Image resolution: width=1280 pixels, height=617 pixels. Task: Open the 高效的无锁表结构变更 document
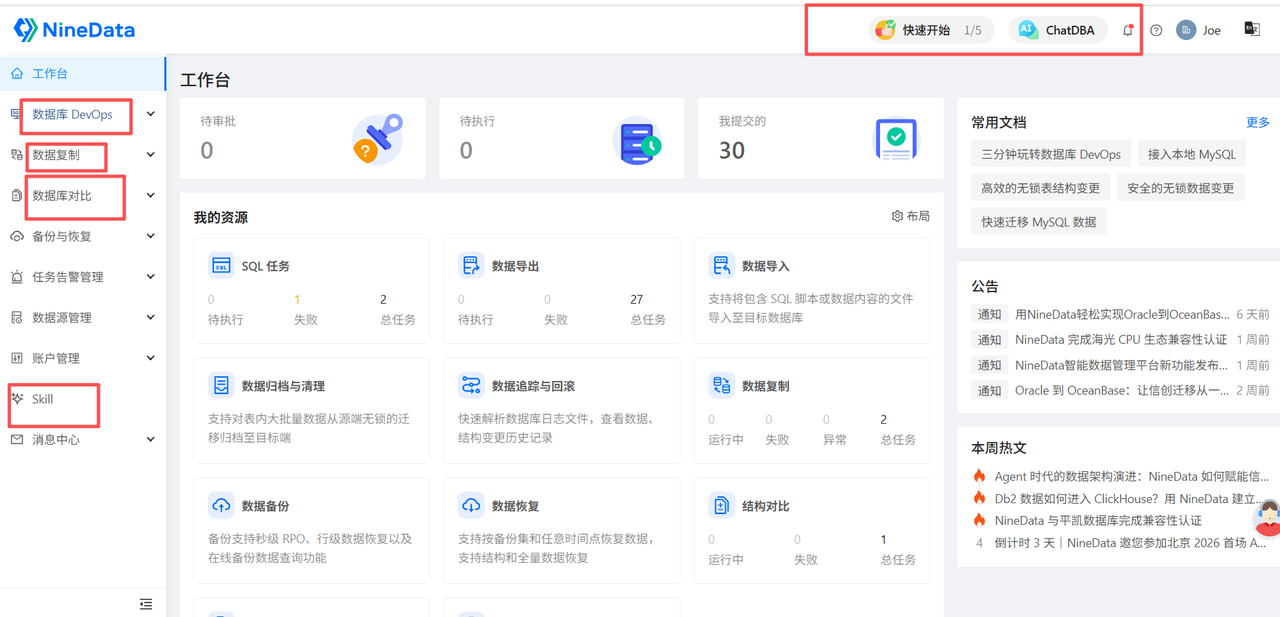click(x=1040, y=188)
